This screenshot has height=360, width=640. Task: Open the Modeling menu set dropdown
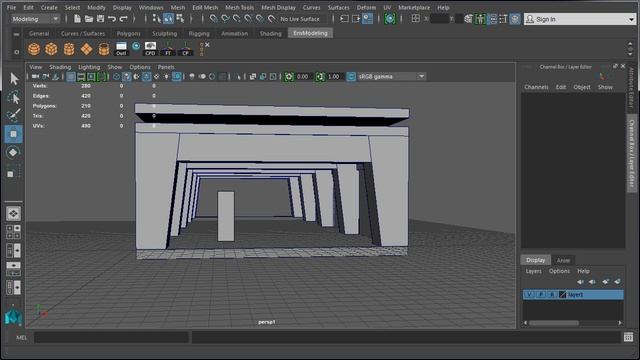pyautogui.click(x=35, y=19)
